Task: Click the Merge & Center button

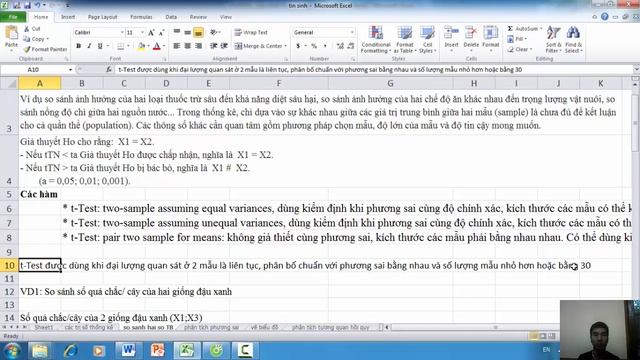Action: (258, 46)
